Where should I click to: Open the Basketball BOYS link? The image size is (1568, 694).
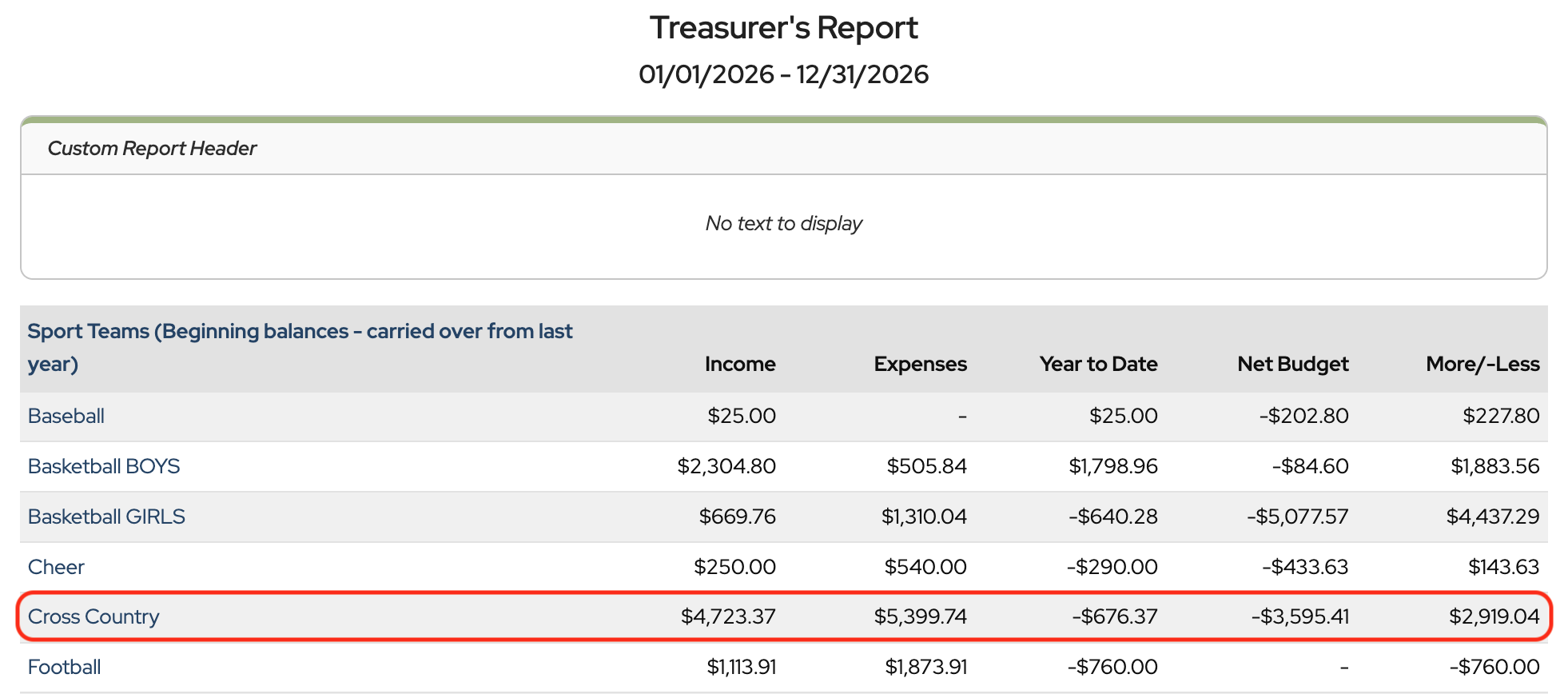(x=104, y=466)
